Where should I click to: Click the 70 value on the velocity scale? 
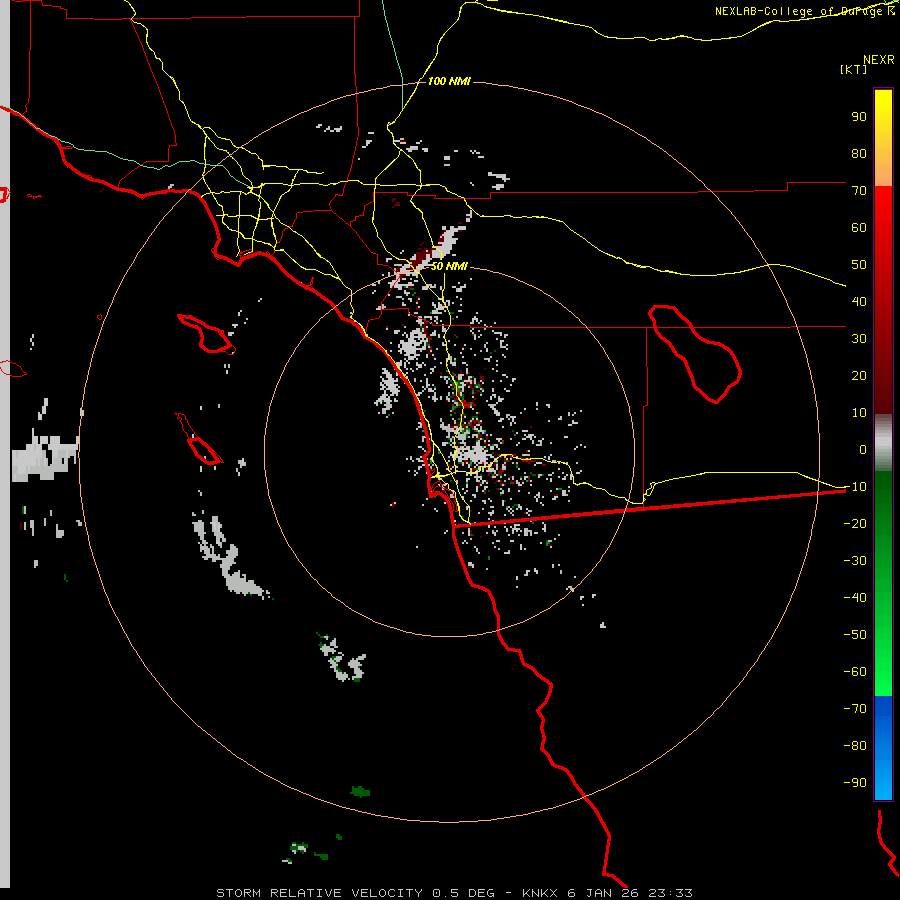tap(859, 191)
